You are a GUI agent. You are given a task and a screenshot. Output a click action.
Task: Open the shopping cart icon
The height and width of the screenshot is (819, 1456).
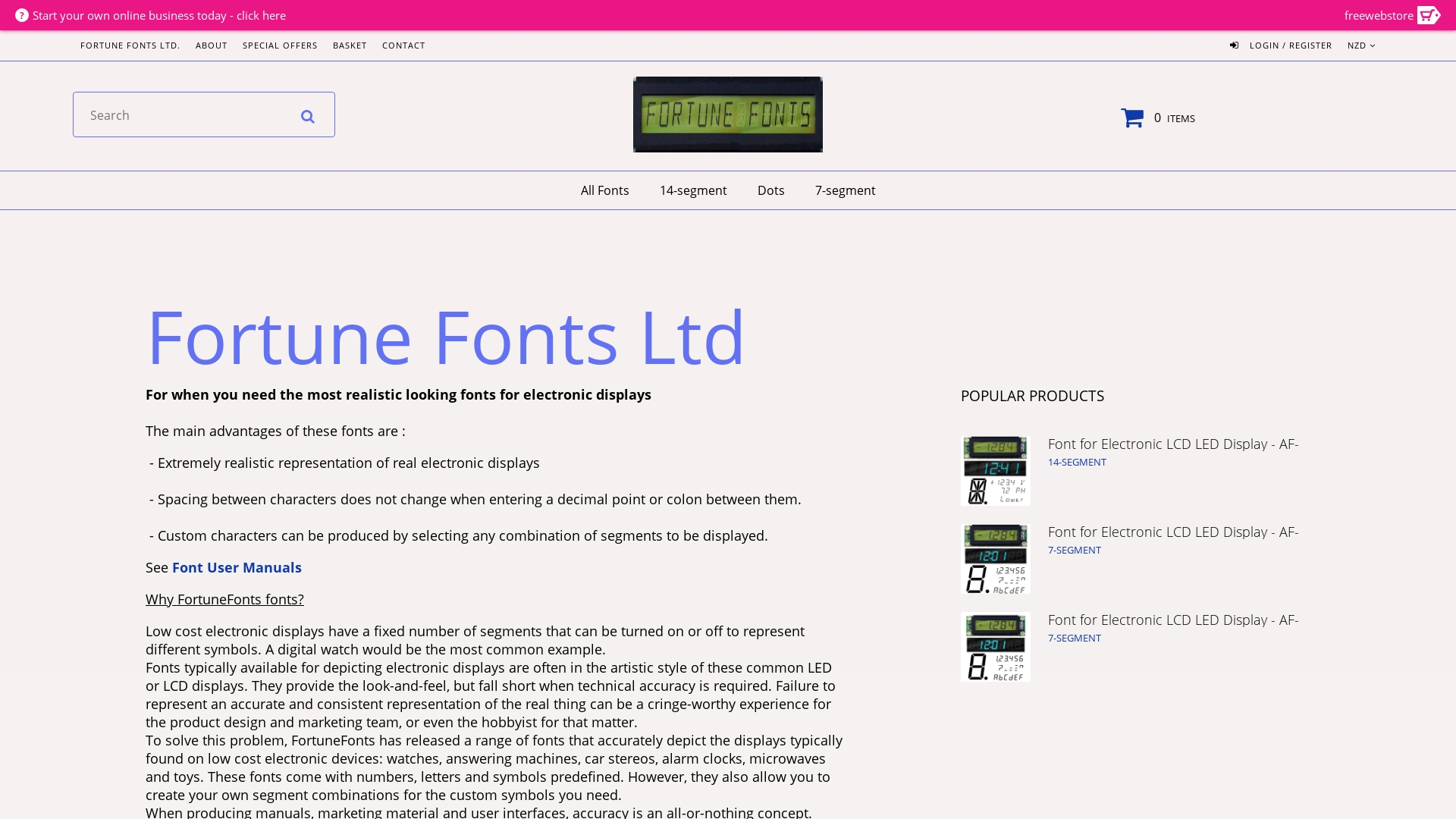coord(1131,118)
